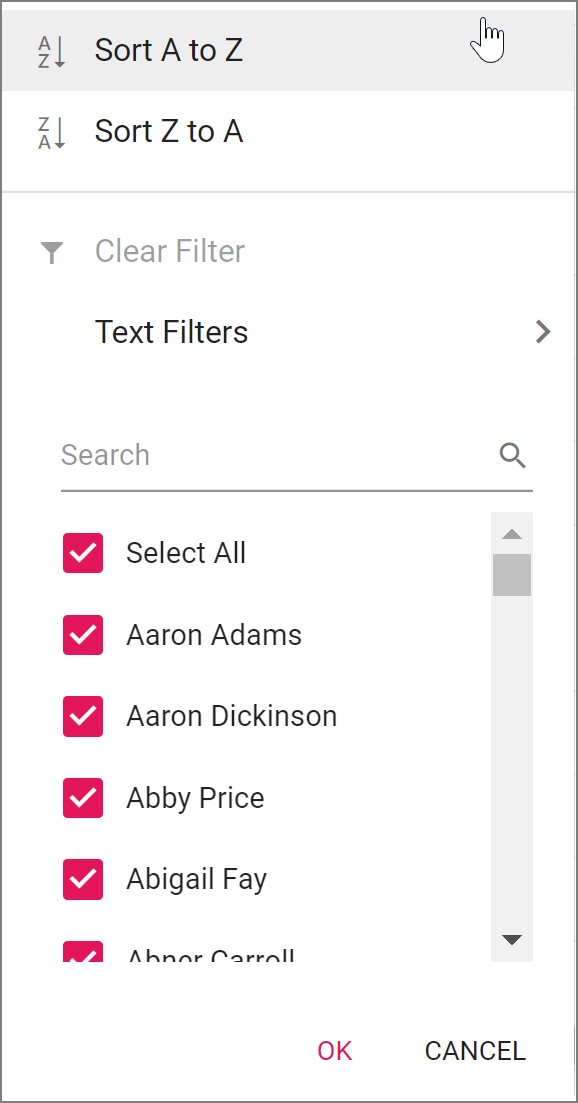This screenshot has width=578, height=1103.
Task: Click the Z-A sort descending icon
Action: coord(51,132)
